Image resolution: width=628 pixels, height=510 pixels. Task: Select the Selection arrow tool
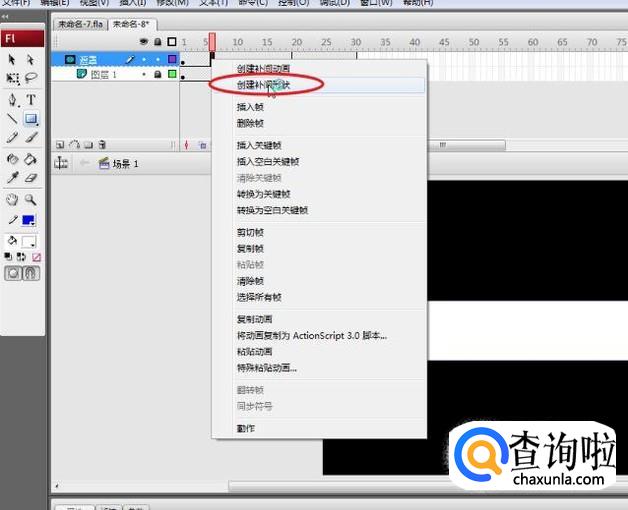12,60
